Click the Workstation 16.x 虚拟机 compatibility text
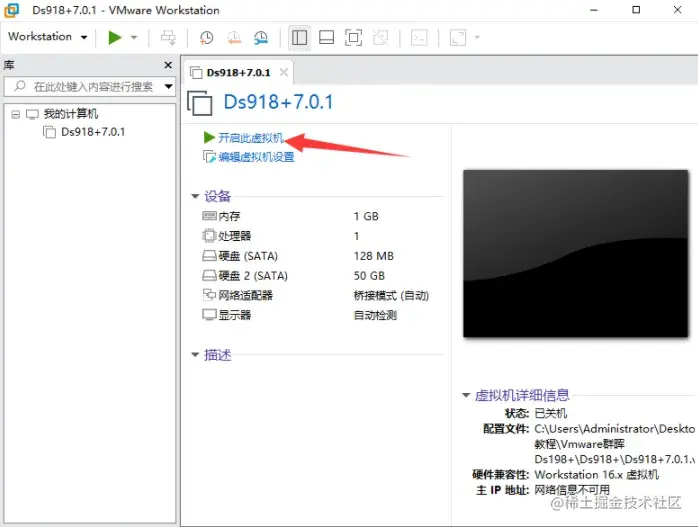The width and height of the screenshot is (698, 527). coord(597,474)
